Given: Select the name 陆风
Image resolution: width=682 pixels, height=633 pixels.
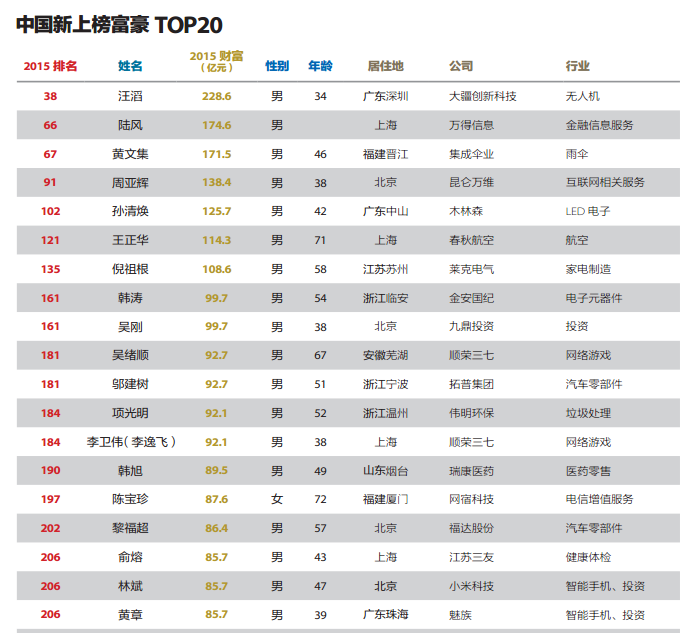Looking at the screenshot, I should pos(130,125).
